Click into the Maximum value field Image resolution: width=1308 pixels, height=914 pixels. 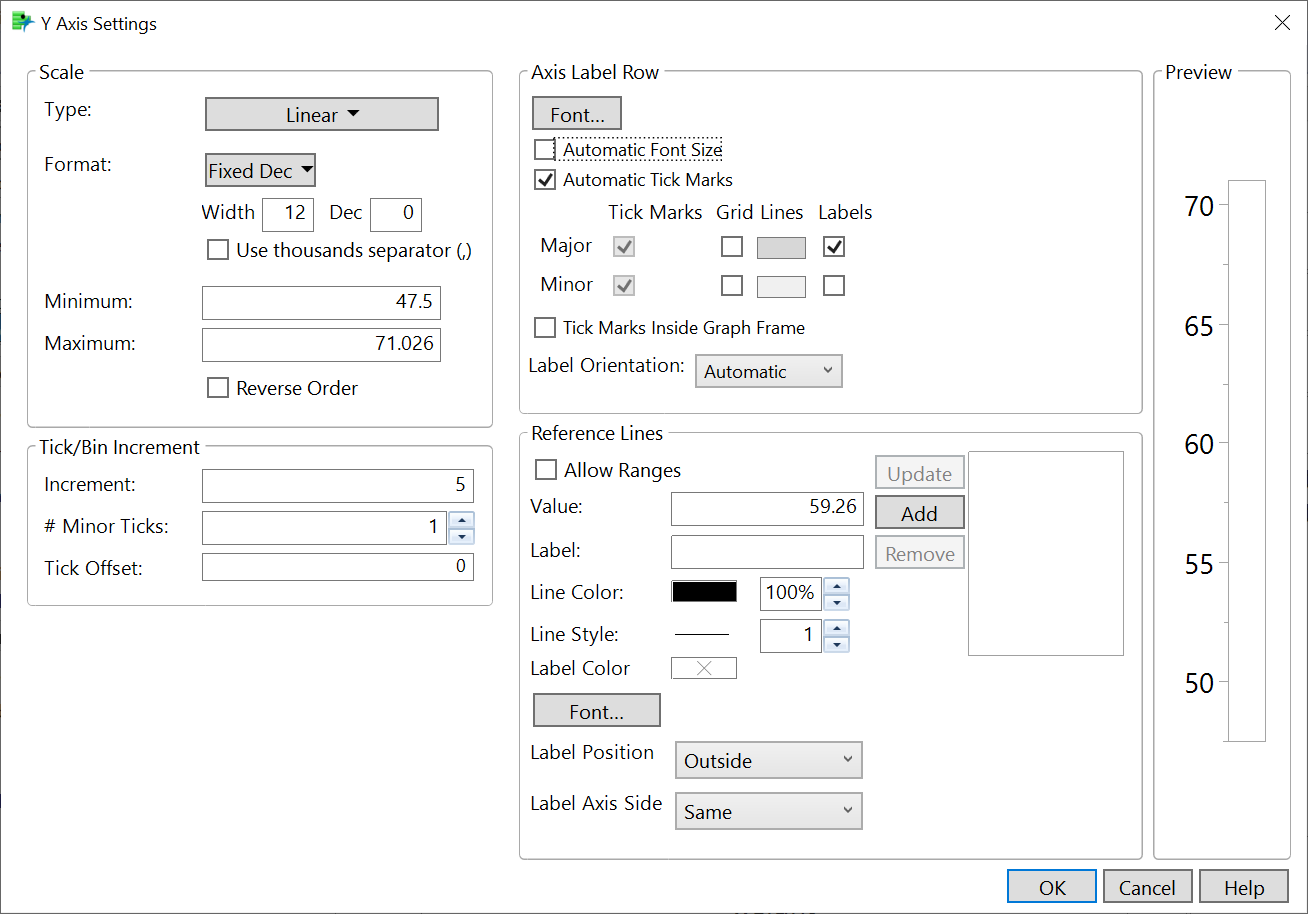[321, 344]
